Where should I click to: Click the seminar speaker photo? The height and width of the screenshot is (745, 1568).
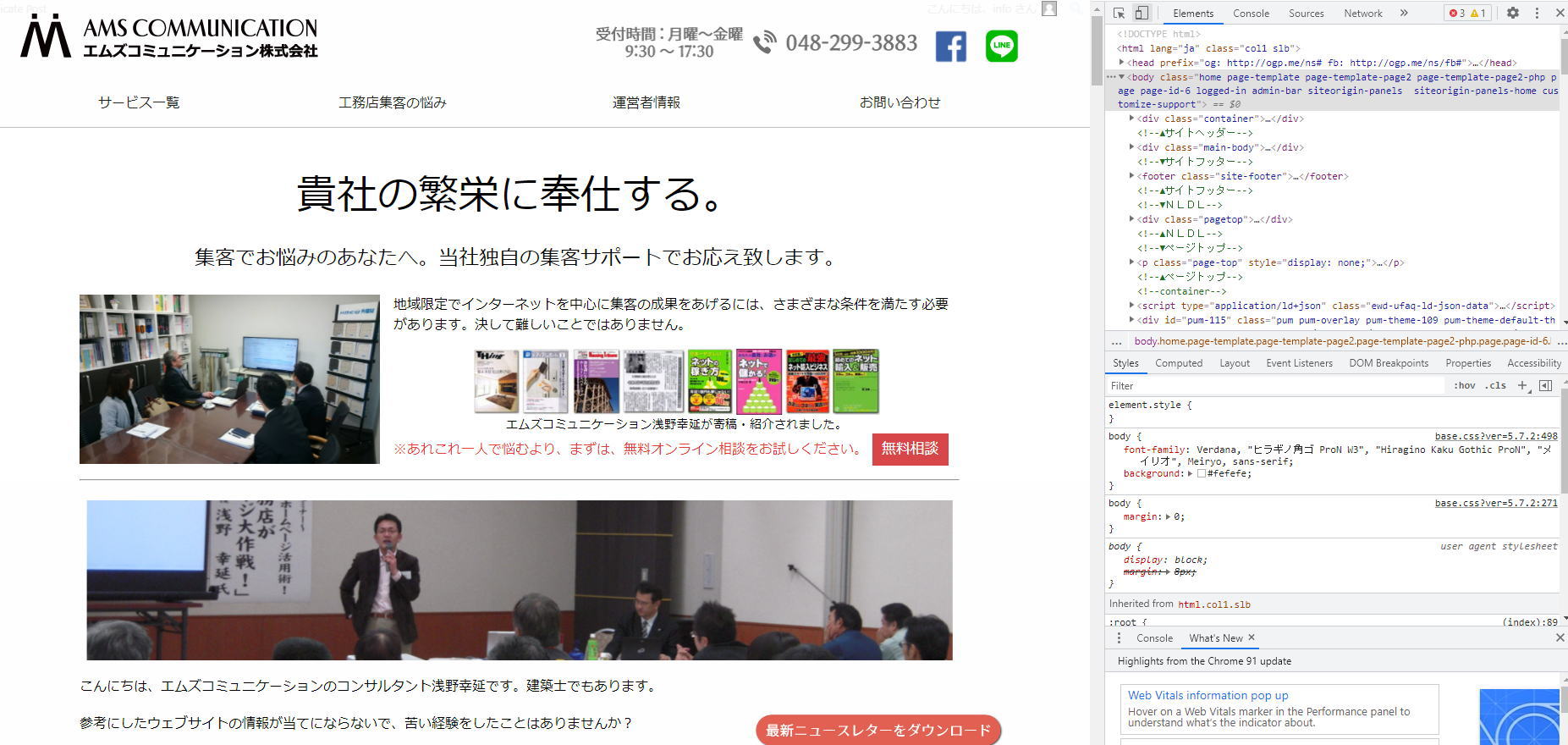coord(520,580)
